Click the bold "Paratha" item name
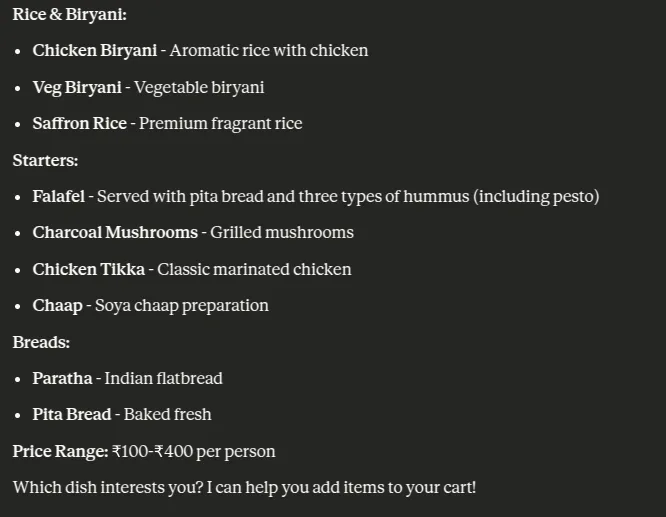The height and width of the screenshot is (517, 666). point(62,378)
